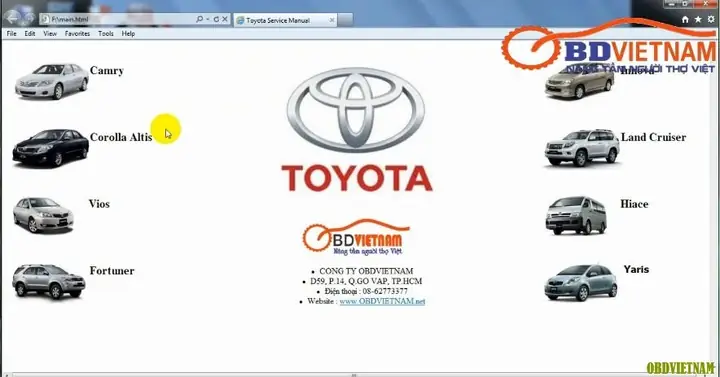Click the address line D59, P.14, Q.GO VAP
The image size is (720, 377).
(x=366, y=281)
